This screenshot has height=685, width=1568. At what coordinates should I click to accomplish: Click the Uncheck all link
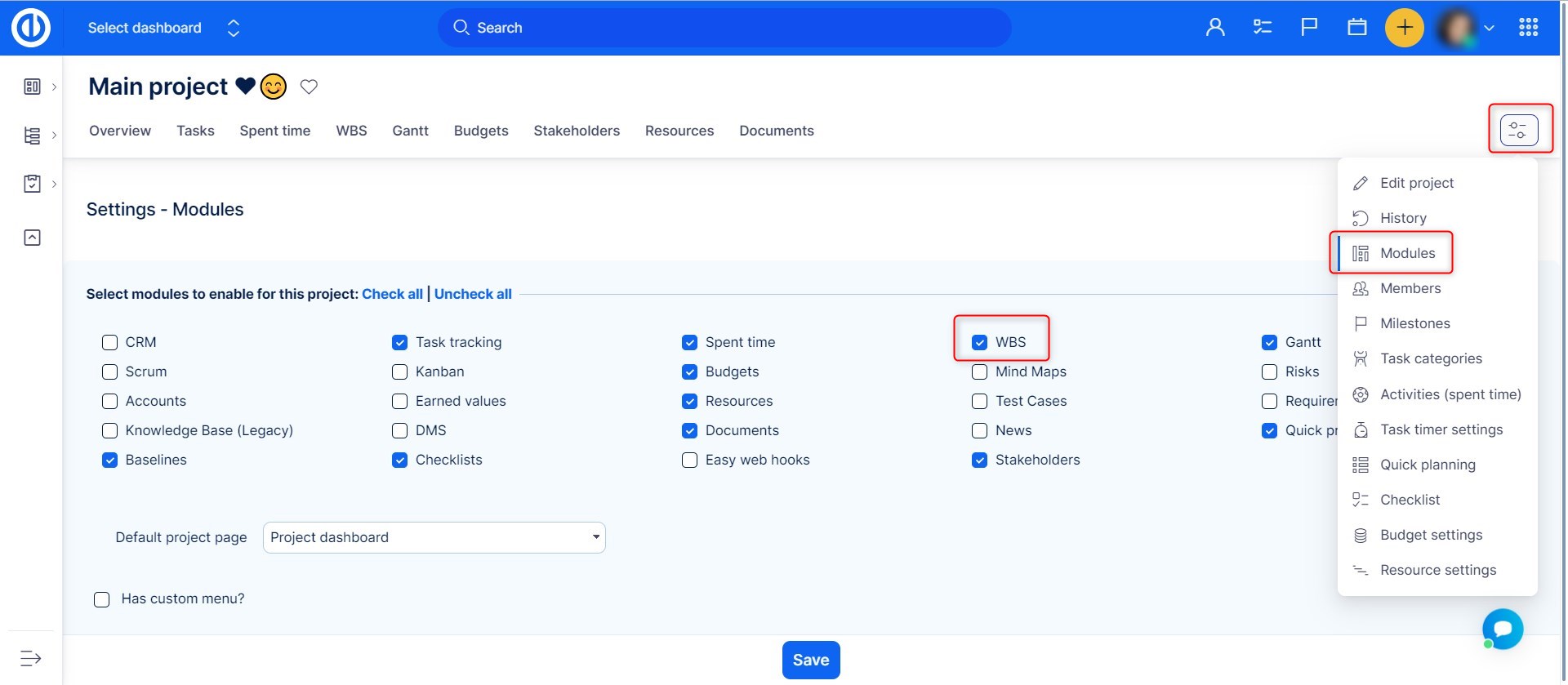click(x=473, y=294)
